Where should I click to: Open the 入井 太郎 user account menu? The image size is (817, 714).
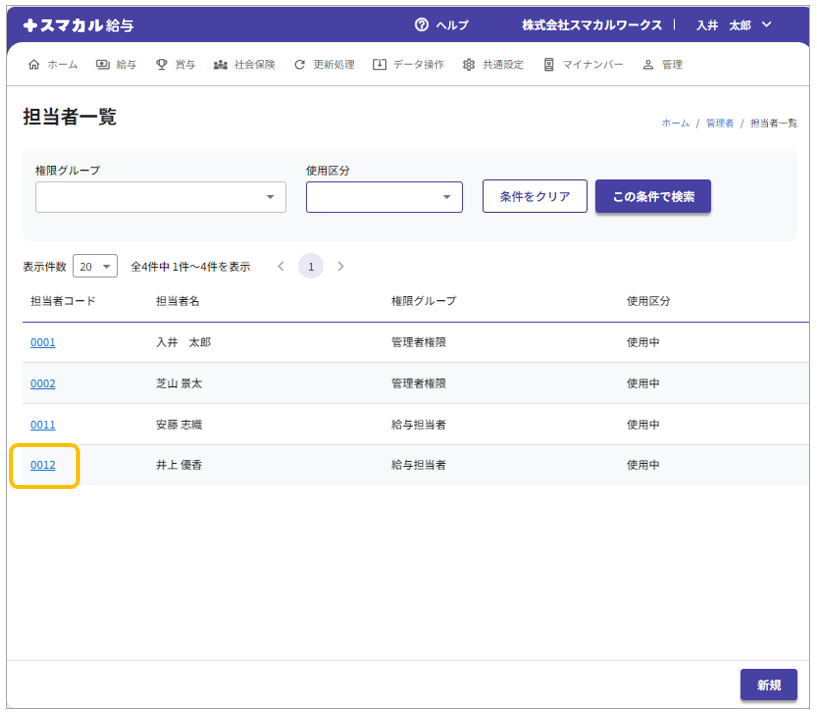point(735,25)
